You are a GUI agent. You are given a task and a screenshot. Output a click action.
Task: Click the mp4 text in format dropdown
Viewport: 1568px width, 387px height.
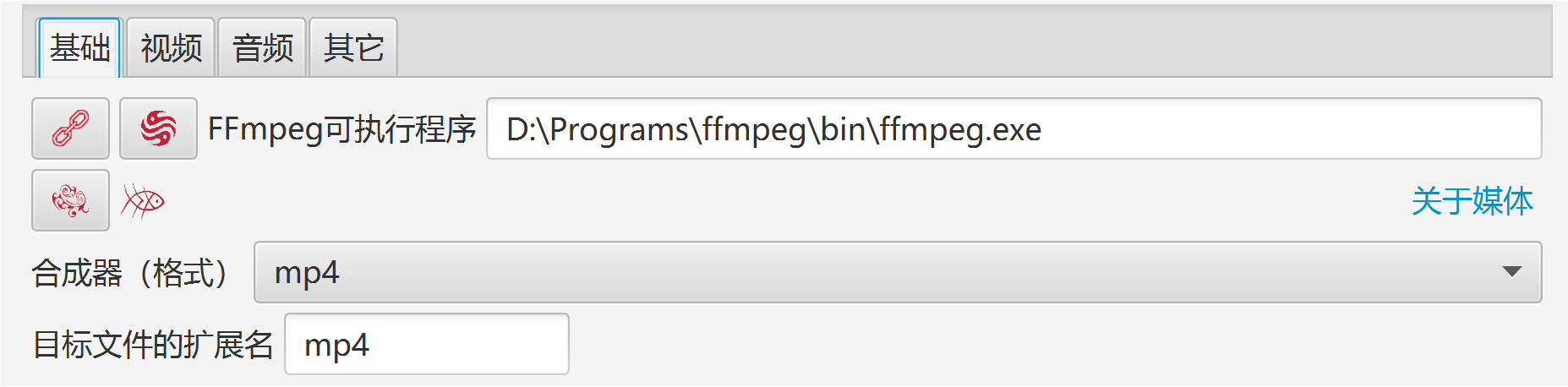click(307, 274)
